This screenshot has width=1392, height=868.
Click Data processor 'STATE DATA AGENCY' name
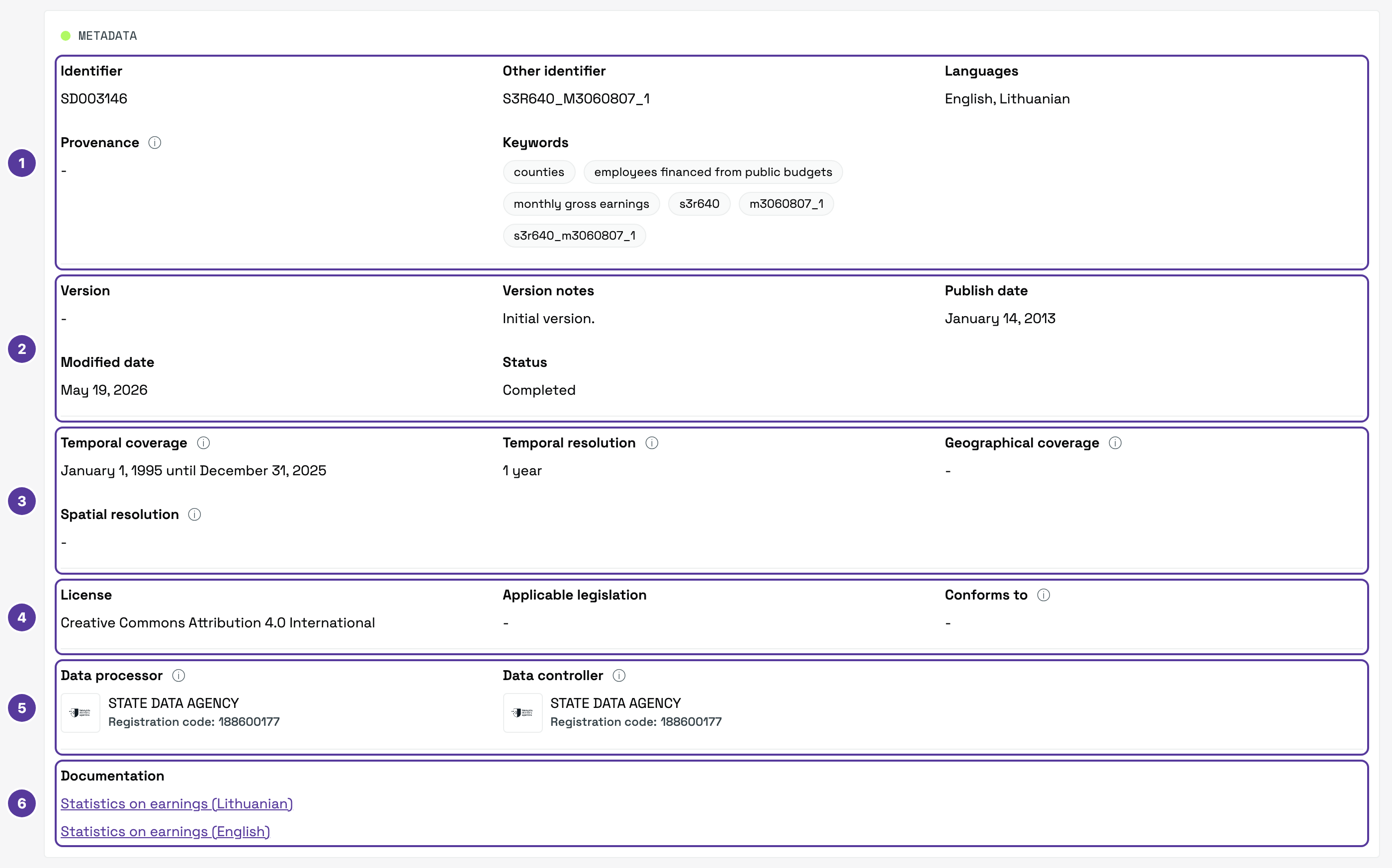(x=174, y=703)
